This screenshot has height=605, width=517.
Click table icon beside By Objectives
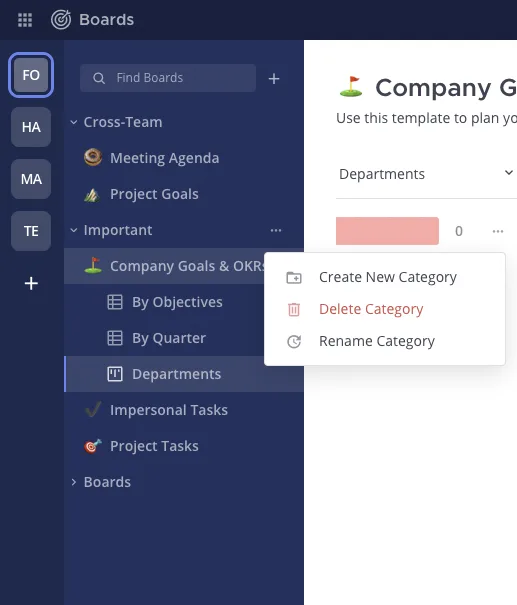tap(115, 302)
